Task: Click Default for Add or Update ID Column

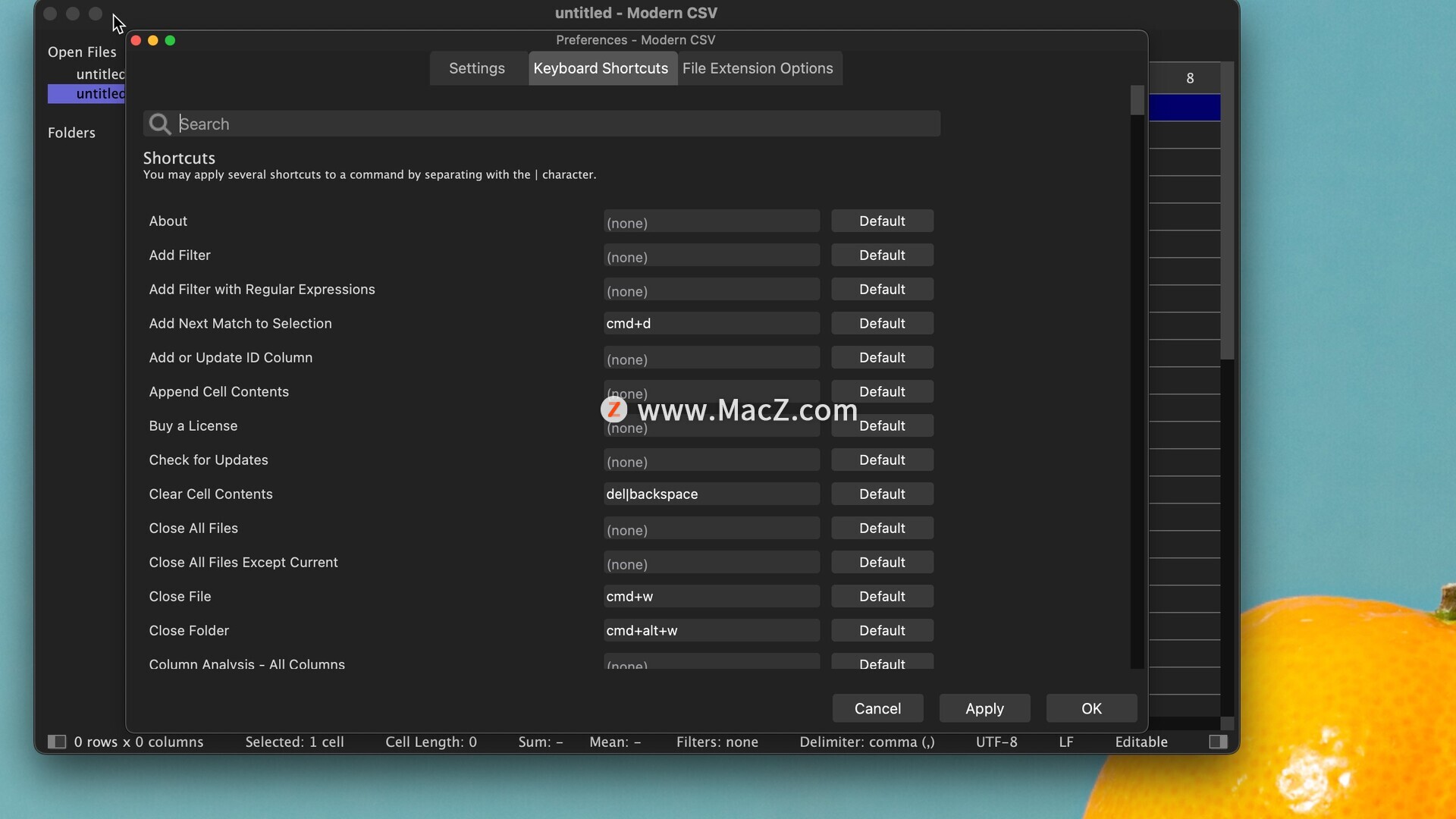Action: (883, 358)
